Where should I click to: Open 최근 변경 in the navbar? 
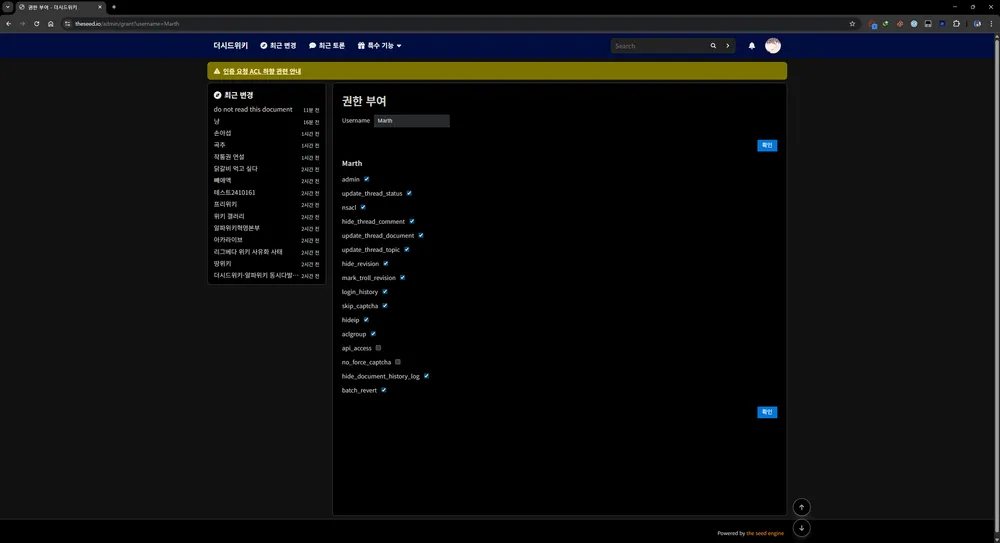(278, 46)
